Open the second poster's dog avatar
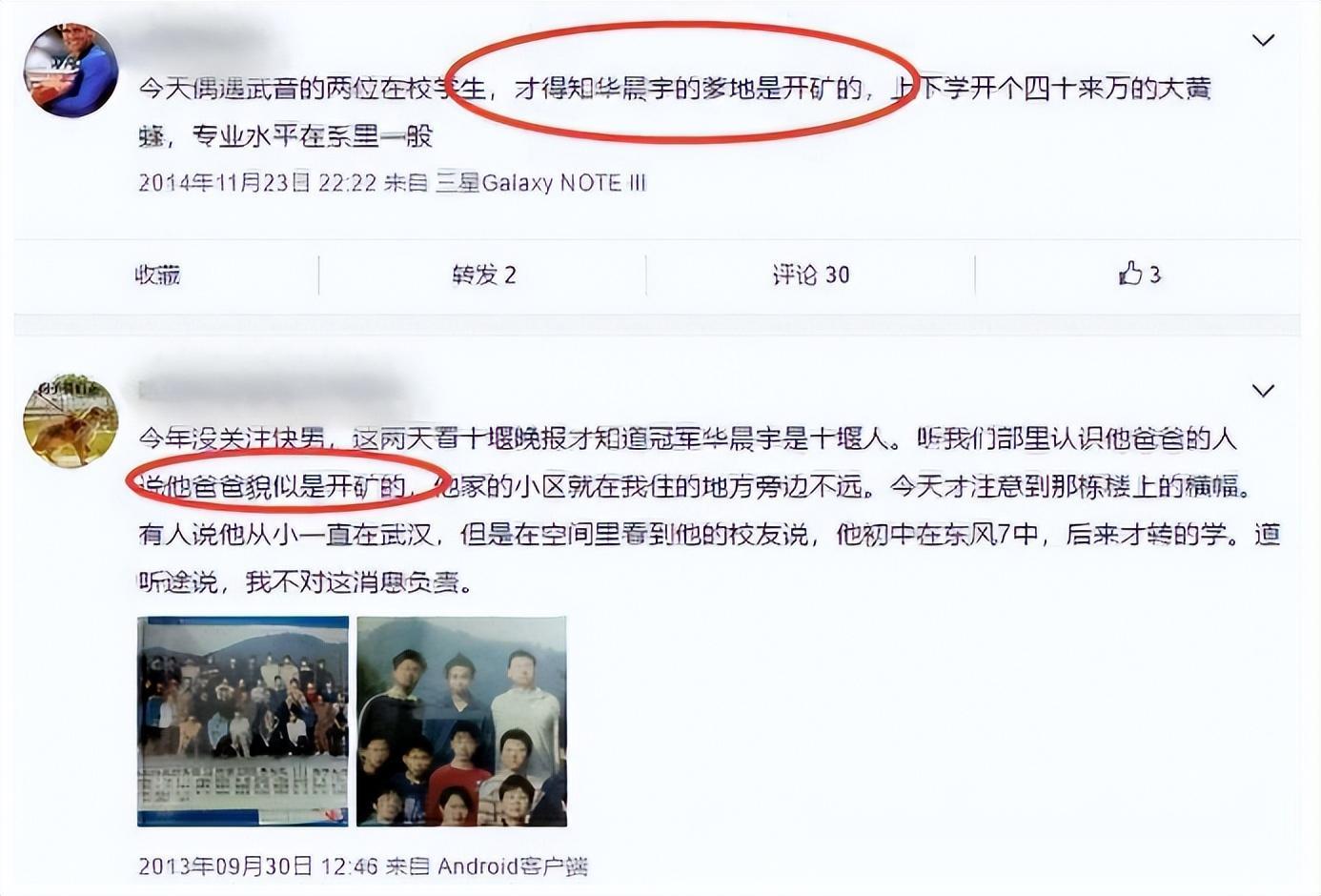1321x896 pixels. coord(71,420)
